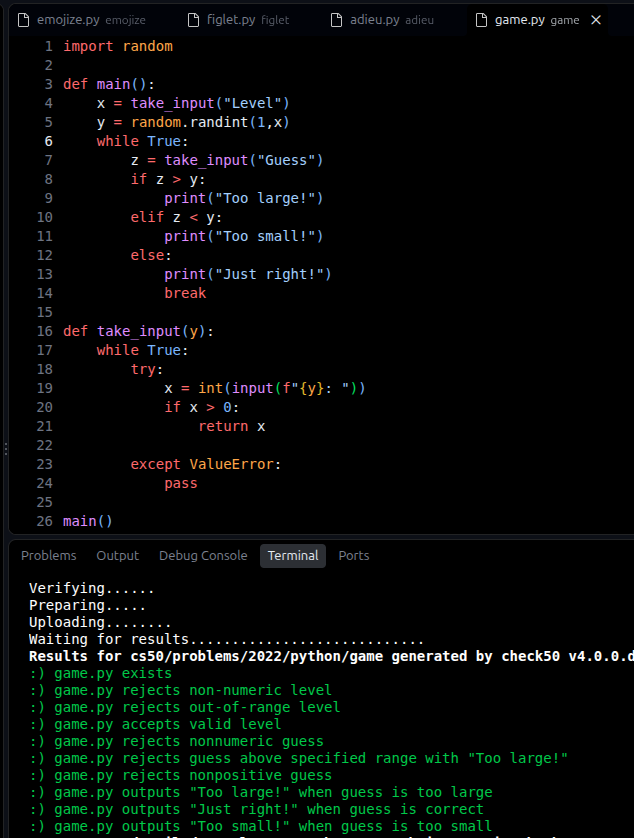Image resolution: width=634 pixels, height=838 pixels.
Task: Click the 'Results for cs50/problems' terminal line
Action: (x=331, y=657)
